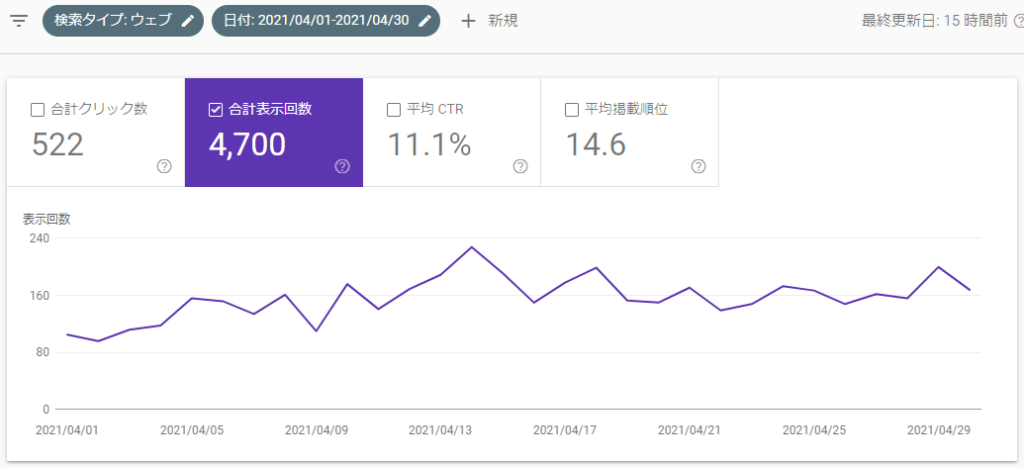
Task: Click pencil icon on 日付 chip
Action: pos(426,21)
